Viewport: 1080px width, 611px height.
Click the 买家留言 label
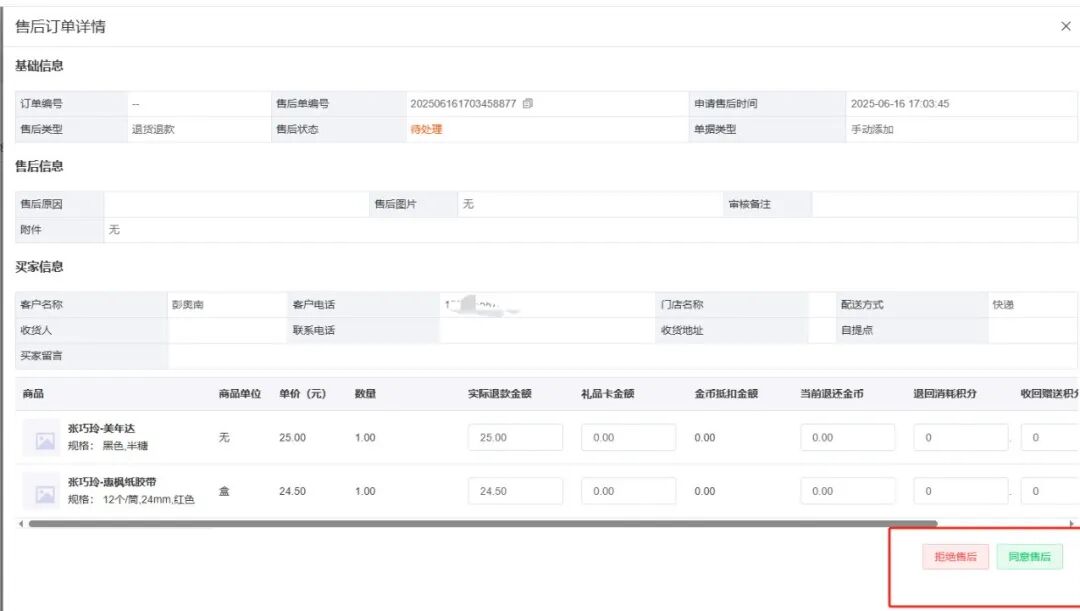coord(41,355)
